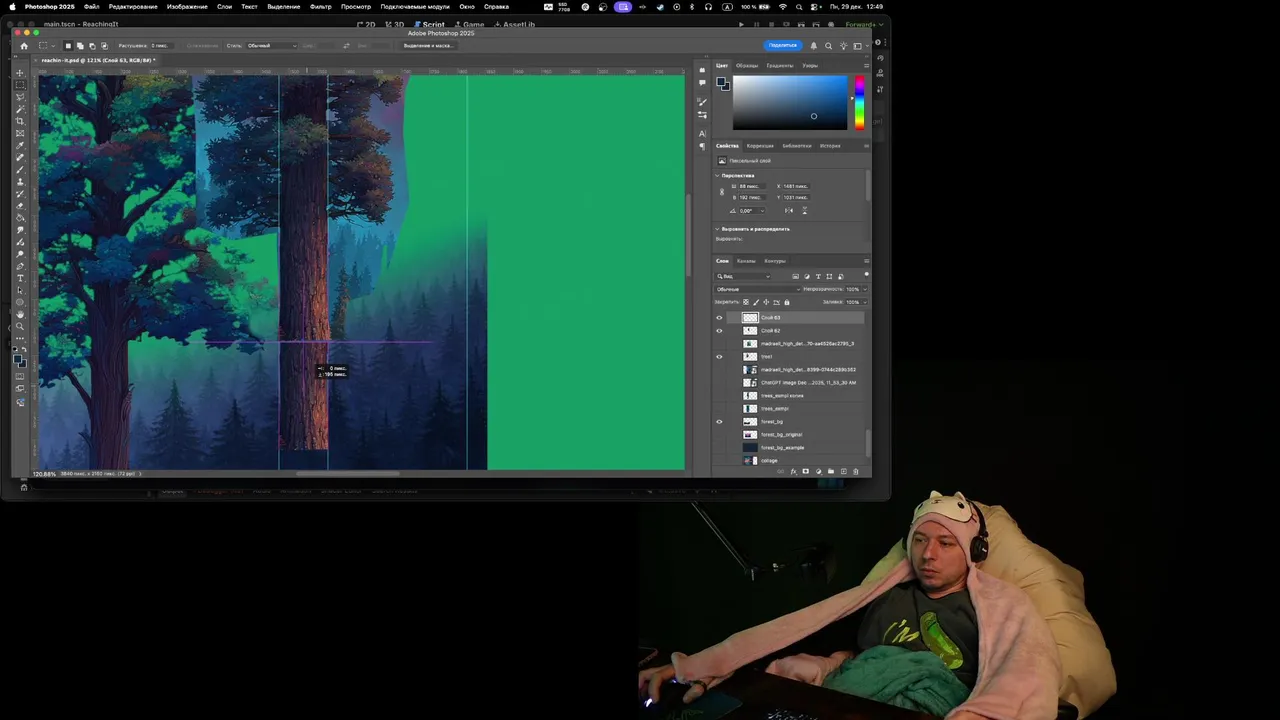Click the Flip vertical icon in Properties
Image resolution: width=1280 pixels, height=720 pixels.
coord(804,210)
